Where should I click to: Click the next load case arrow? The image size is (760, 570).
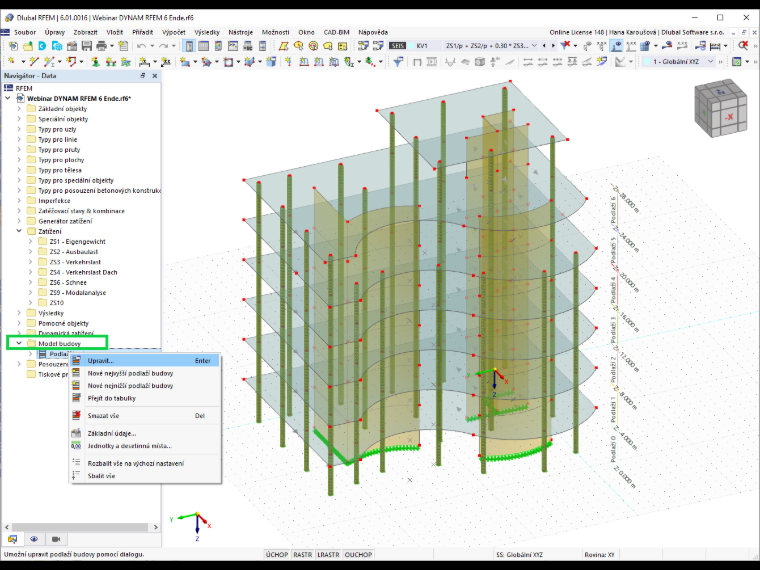[553, 46]
